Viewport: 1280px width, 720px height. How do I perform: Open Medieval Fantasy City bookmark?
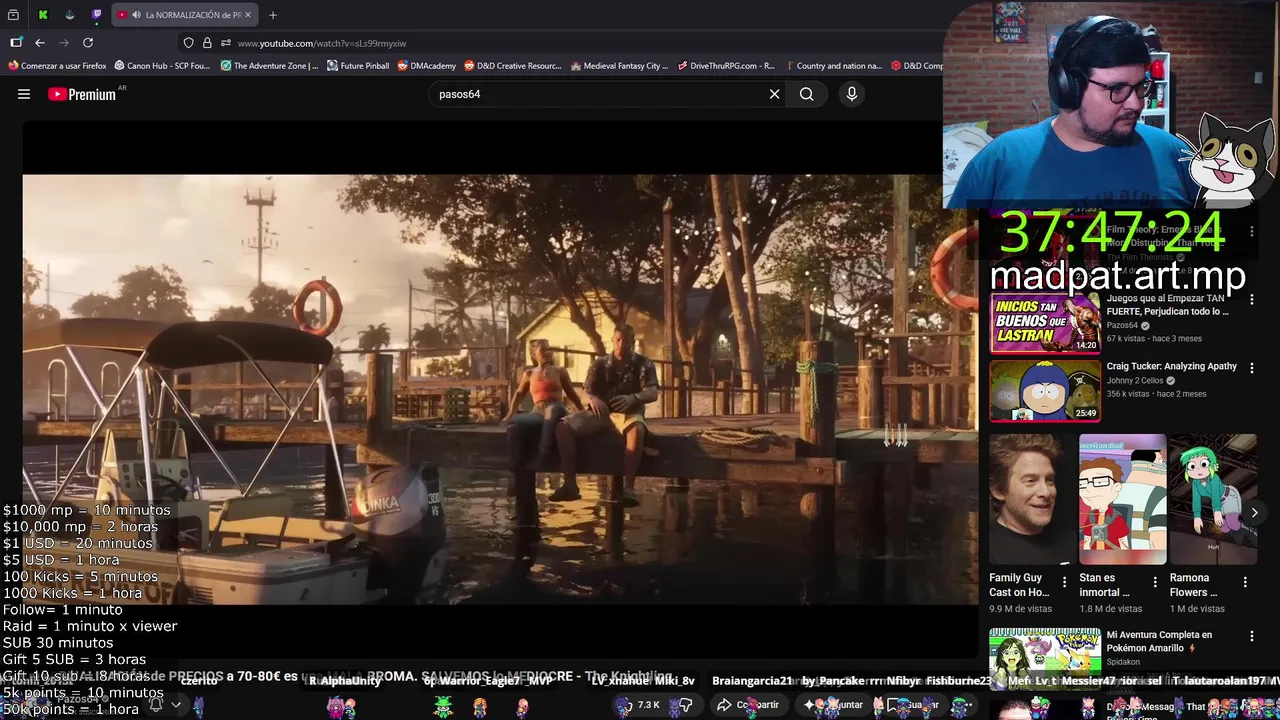(x=619, y=66)
